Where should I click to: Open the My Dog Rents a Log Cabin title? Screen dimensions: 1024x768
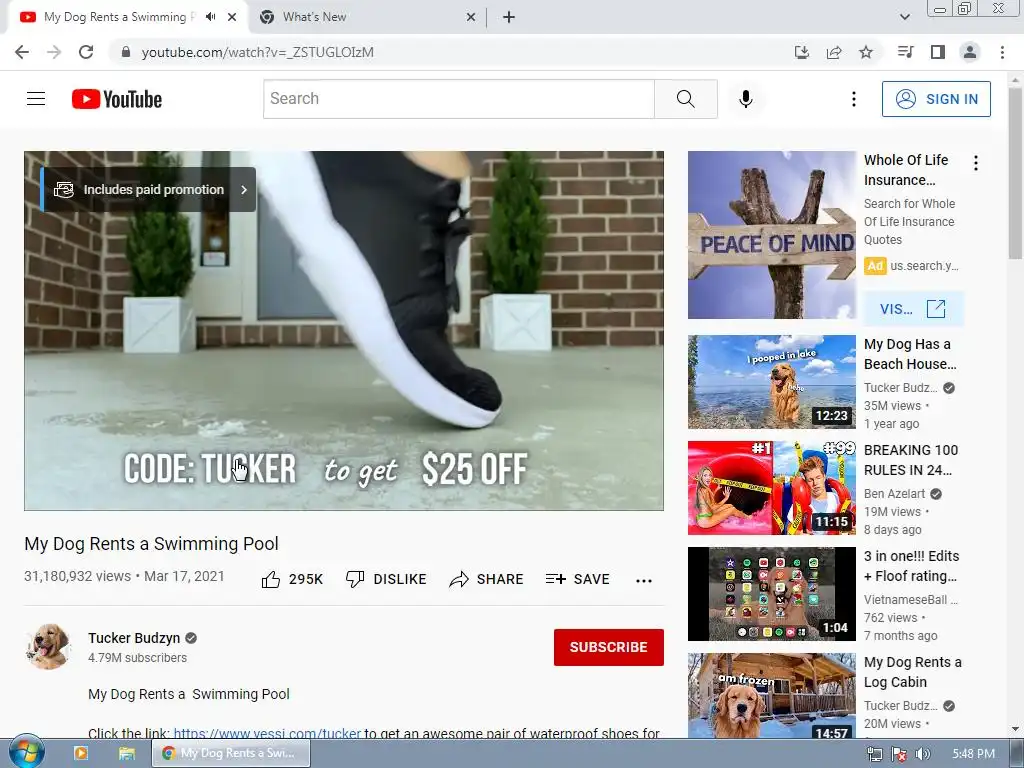click(x=913, y=672)
